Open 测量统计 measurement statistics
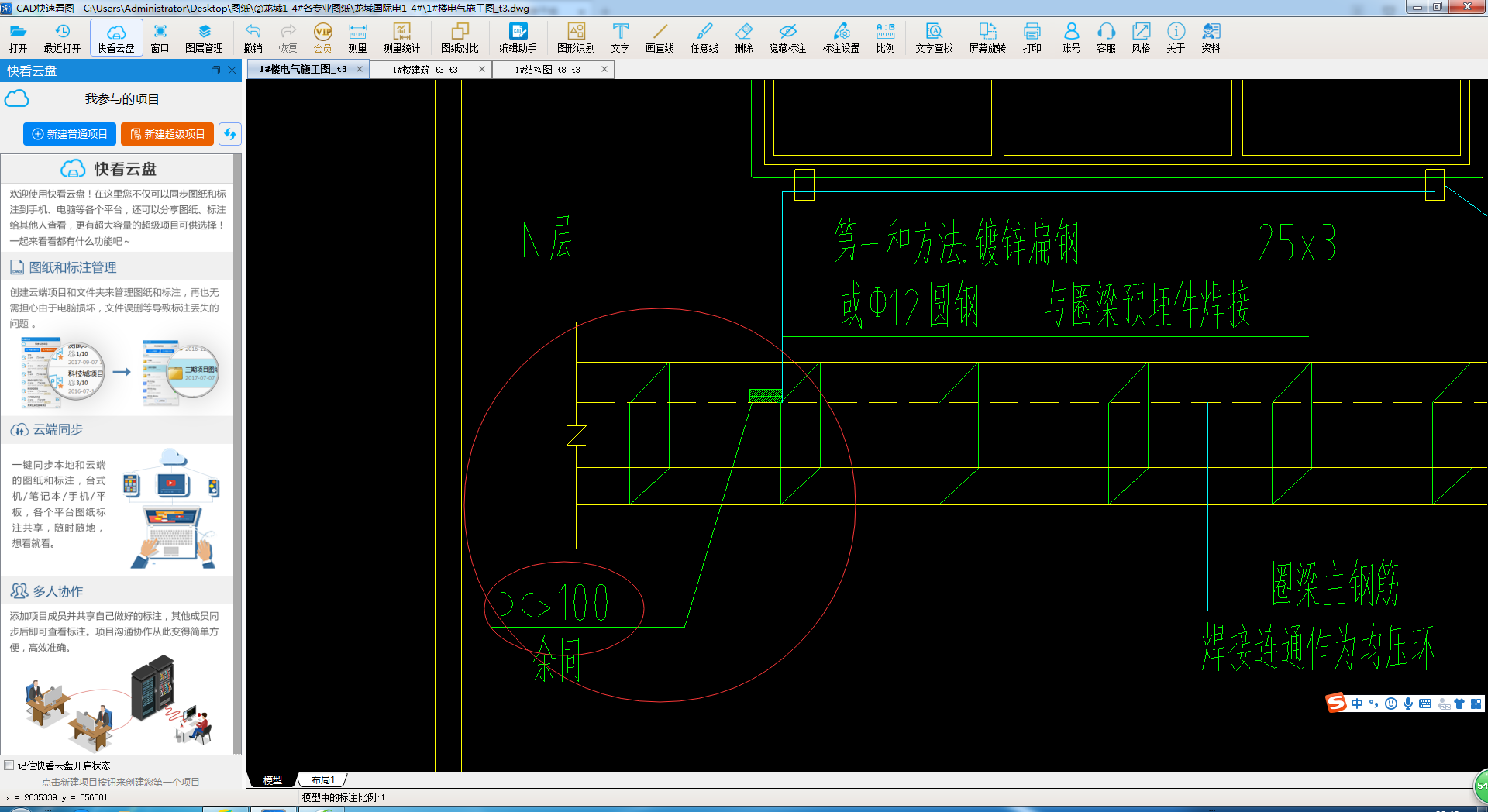1488x812 pixels. 401,37
